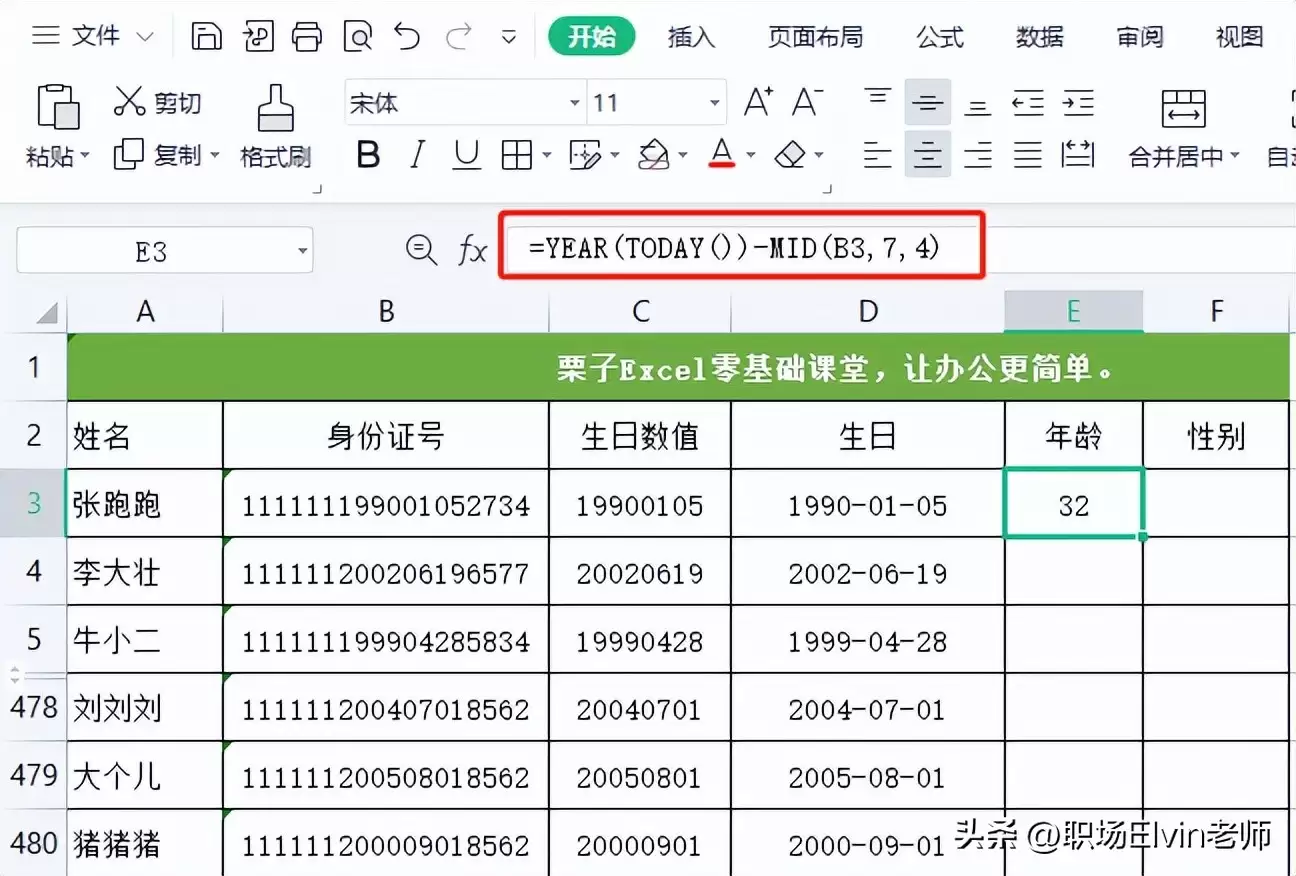
Task: Apply underline to the selected cell
Action: pos(465,155)
